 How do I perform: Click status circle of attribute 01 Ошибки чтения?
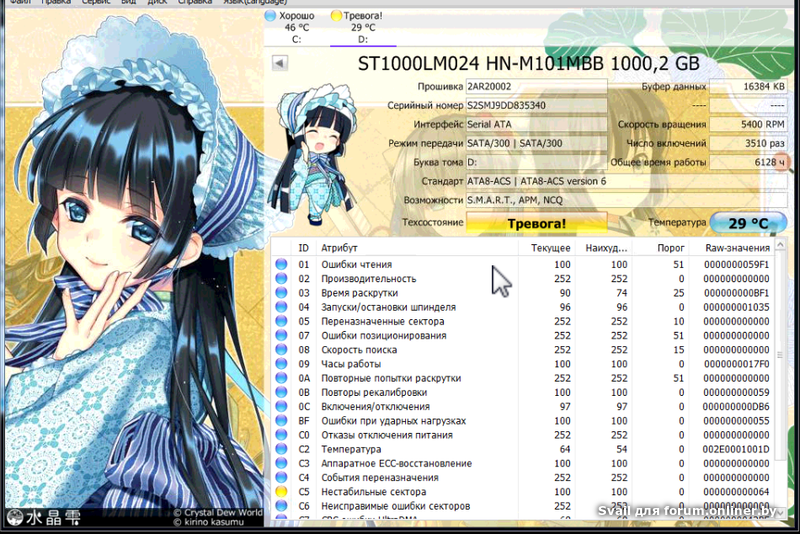[x=281, y=264]
